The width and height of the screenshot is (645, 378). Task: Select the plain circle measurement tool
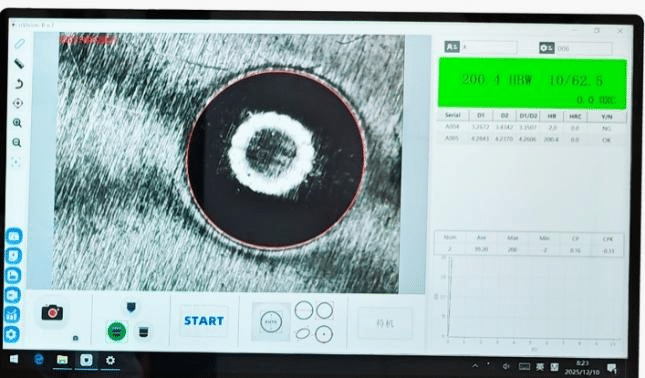pyautogui.click(x=325, y=311)
